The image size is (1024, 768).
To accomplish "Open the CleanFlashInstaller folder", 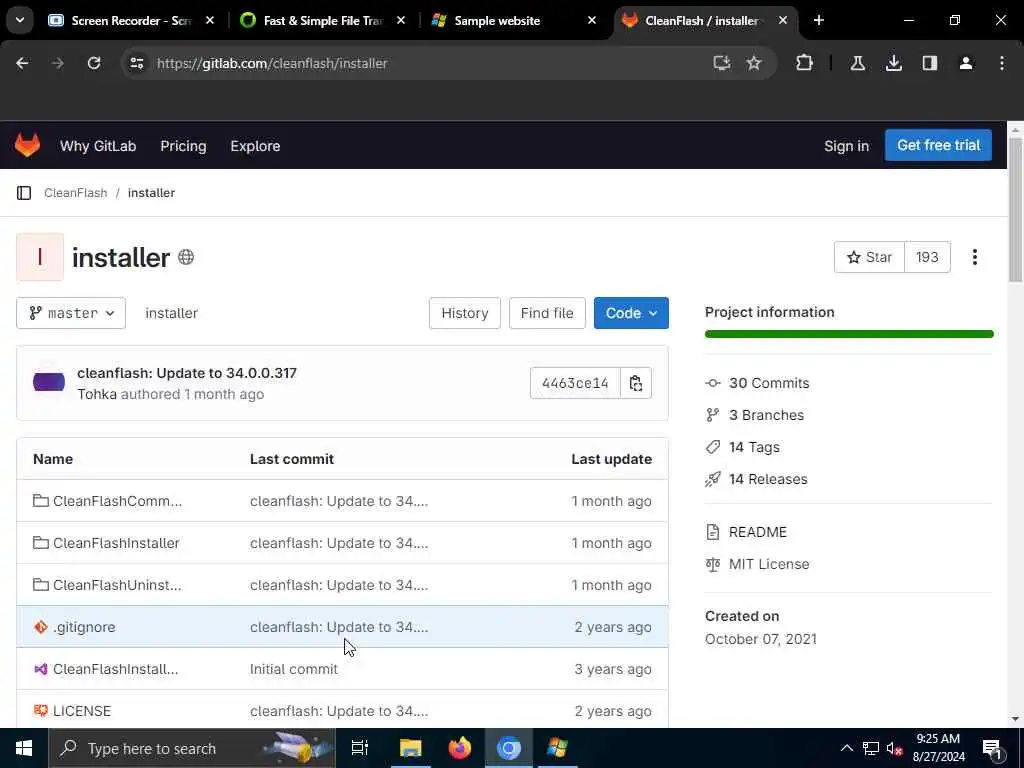I will (x=116, y=543).
